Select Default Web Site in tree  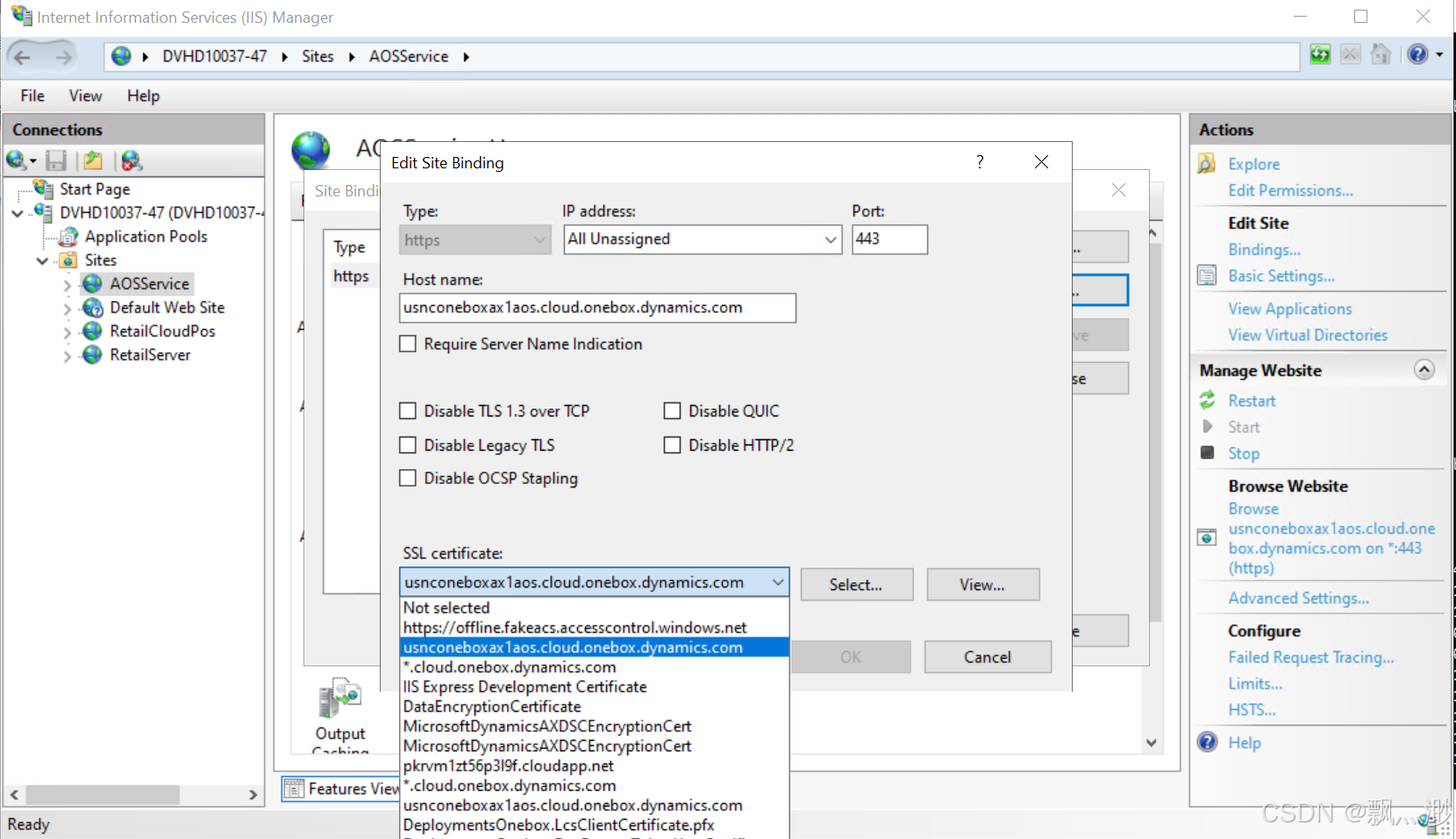click(x=167, y=308)
